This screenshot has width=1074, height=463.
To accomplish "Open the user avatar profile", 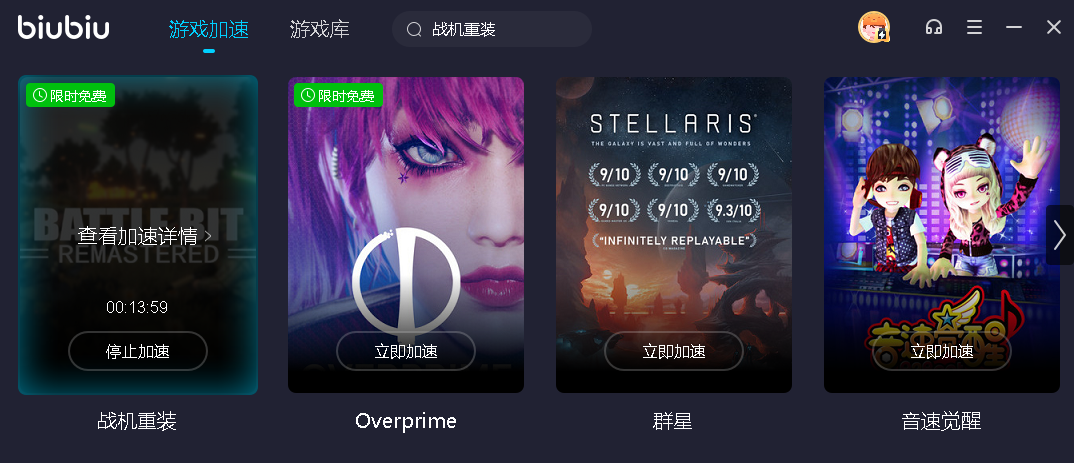I will (x=874, y=28).
